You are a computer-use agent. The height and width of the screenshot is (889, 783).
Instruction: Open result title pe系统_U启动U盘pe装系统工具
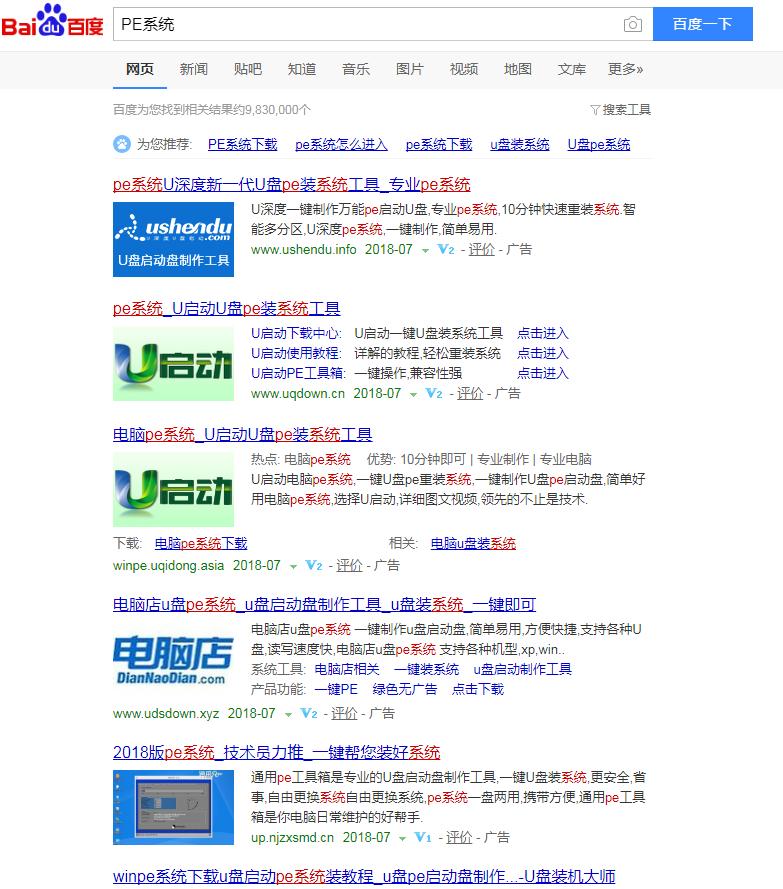226,308
